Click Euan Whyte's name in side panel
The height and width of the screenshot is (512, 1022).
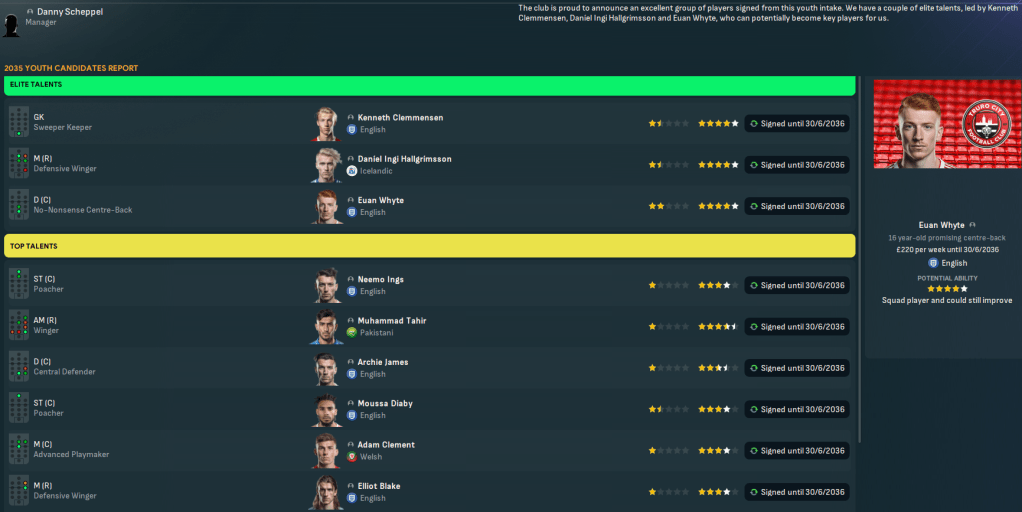pyautogui.click(x=941, y=225)
